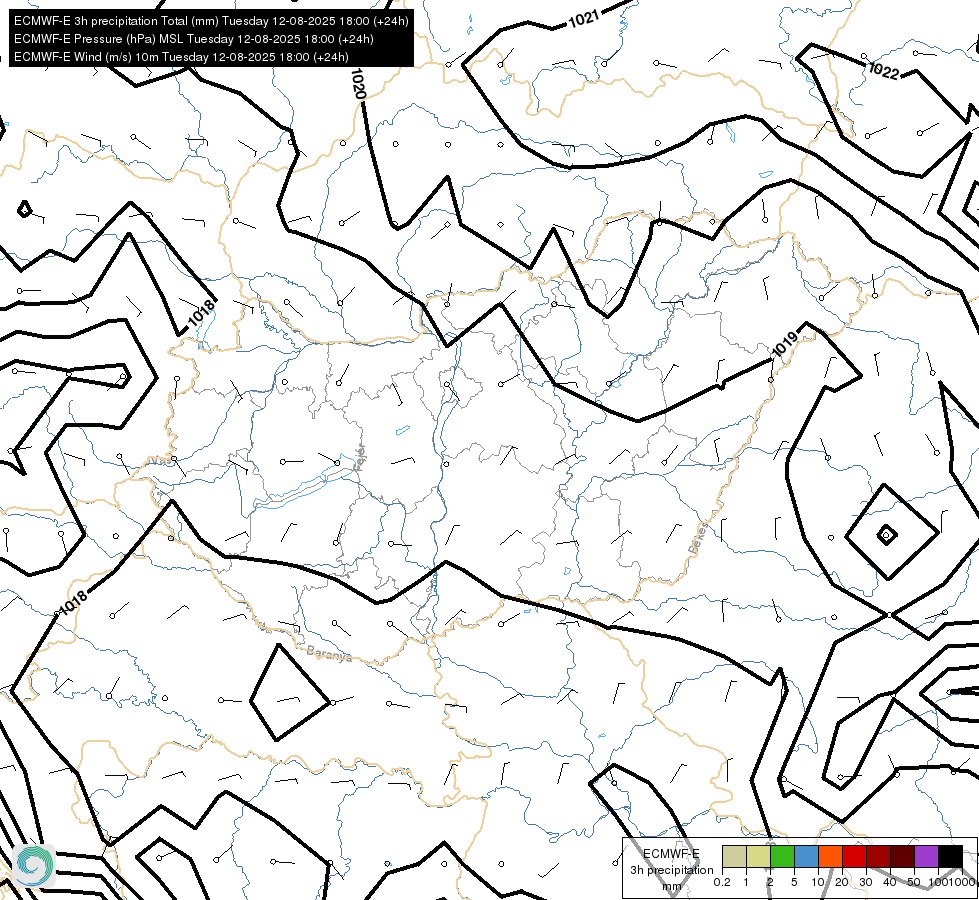Select the bright red 20–30 mm swatch
The width and height of the screenshot is (979, 900).
pyautogui.click(x=854, y=856)
